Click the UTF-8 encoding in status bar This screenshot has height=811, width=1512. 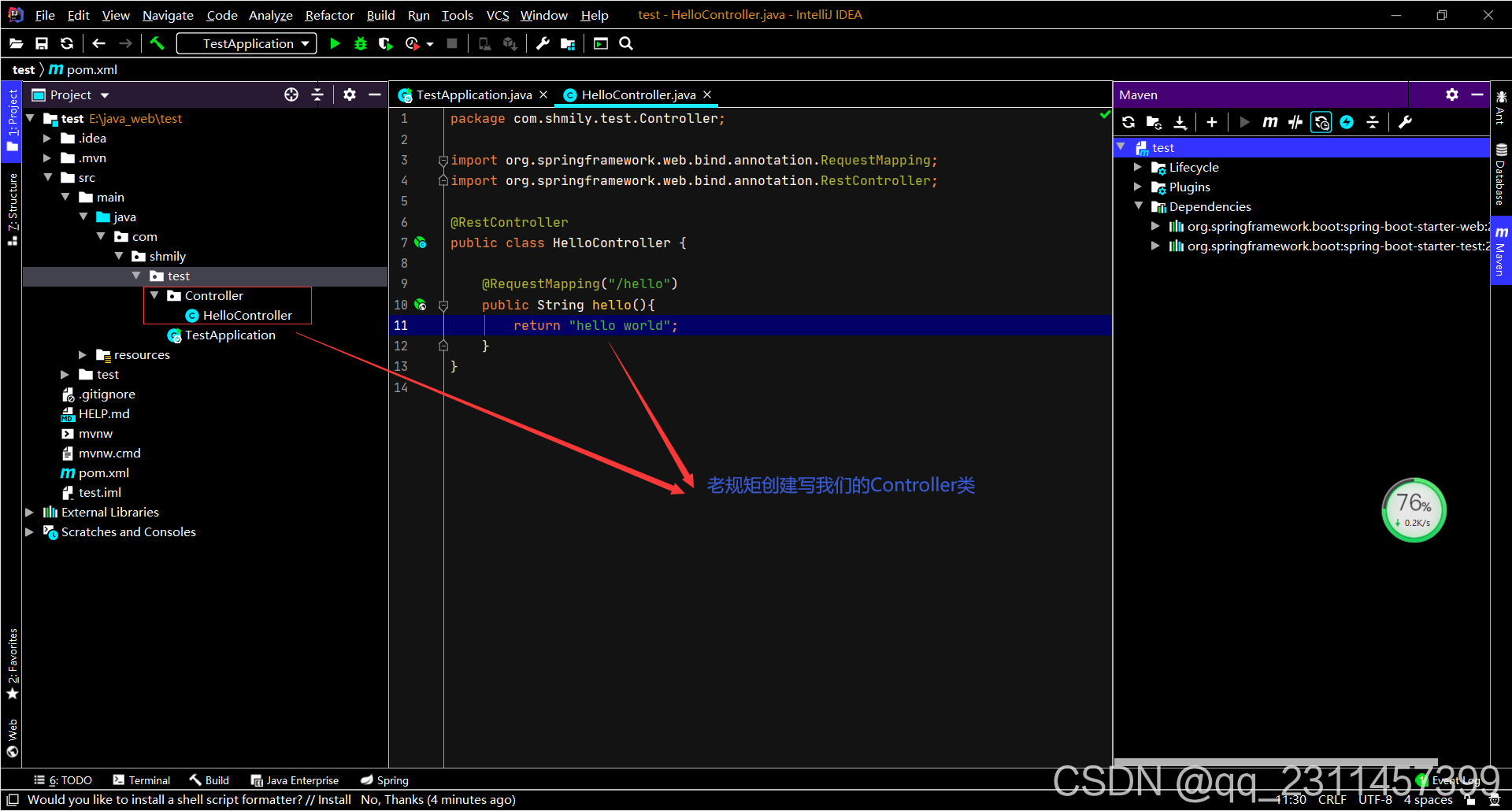(1375, 800)
